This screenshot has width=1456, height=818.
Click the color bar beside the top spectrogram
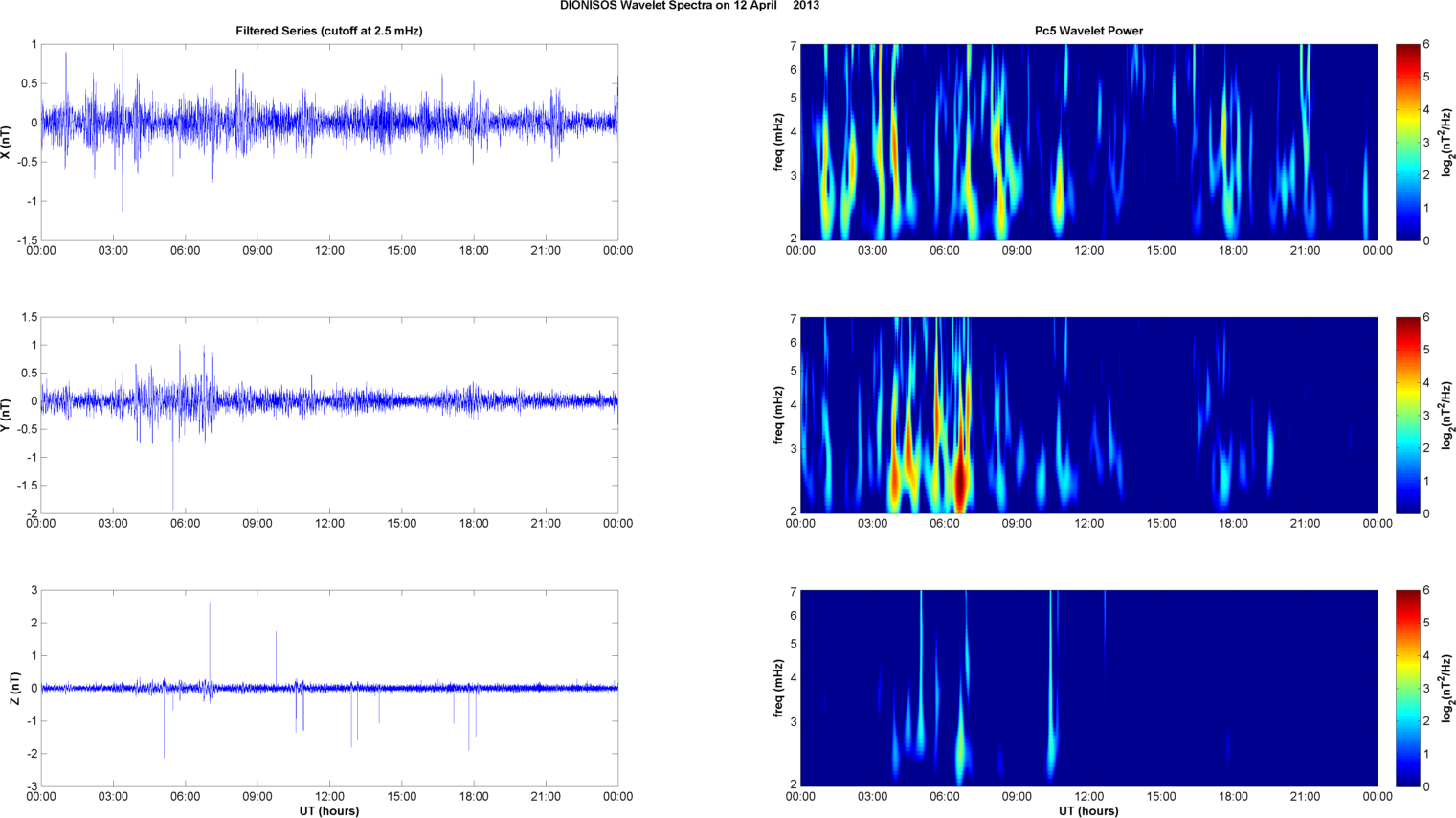pyautogui.click(x=1408, y=142)
